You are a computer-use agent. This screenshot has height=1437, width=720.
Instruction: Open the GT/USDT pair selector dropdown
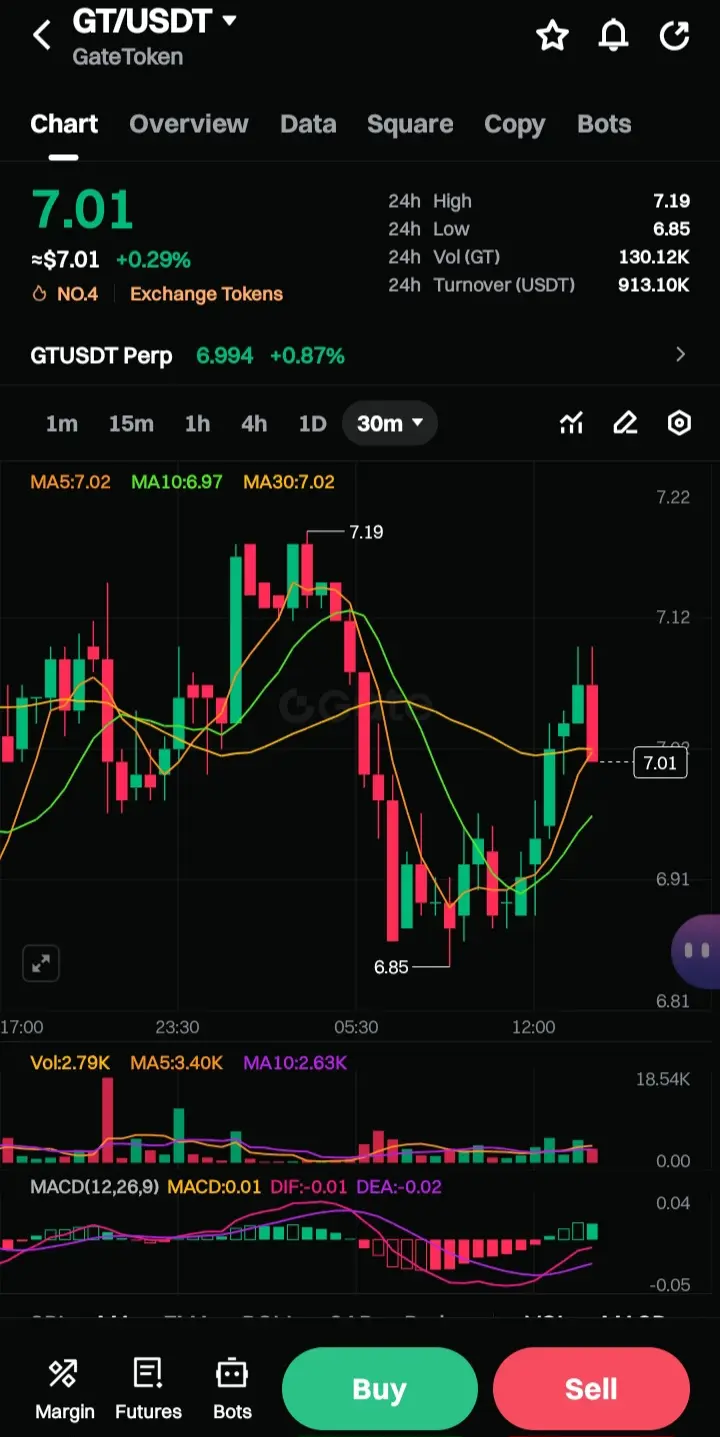pyautogui.click(x=155, y=20)
